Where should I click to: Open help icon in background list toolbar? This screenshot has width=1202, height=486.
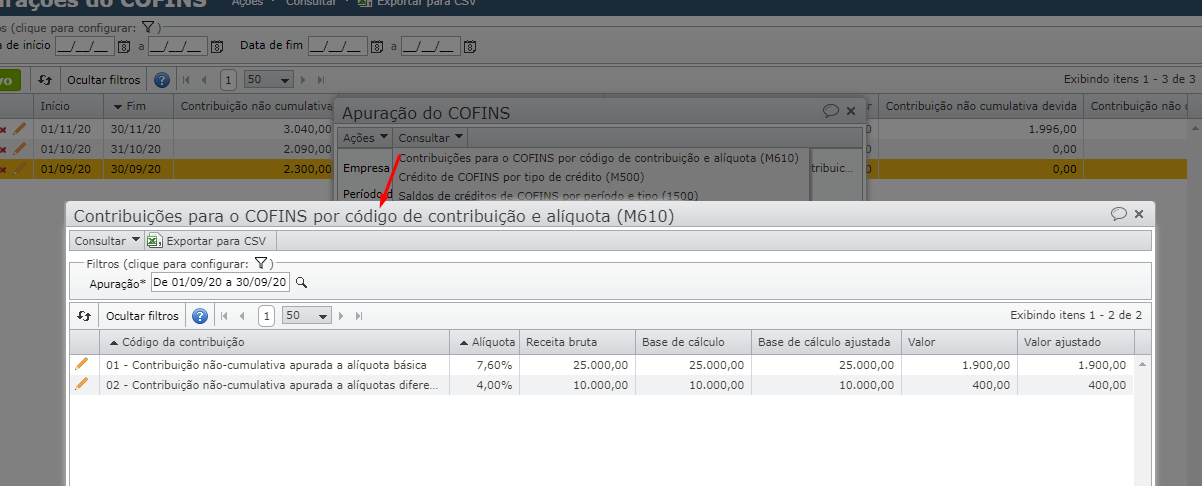[162, 79]
